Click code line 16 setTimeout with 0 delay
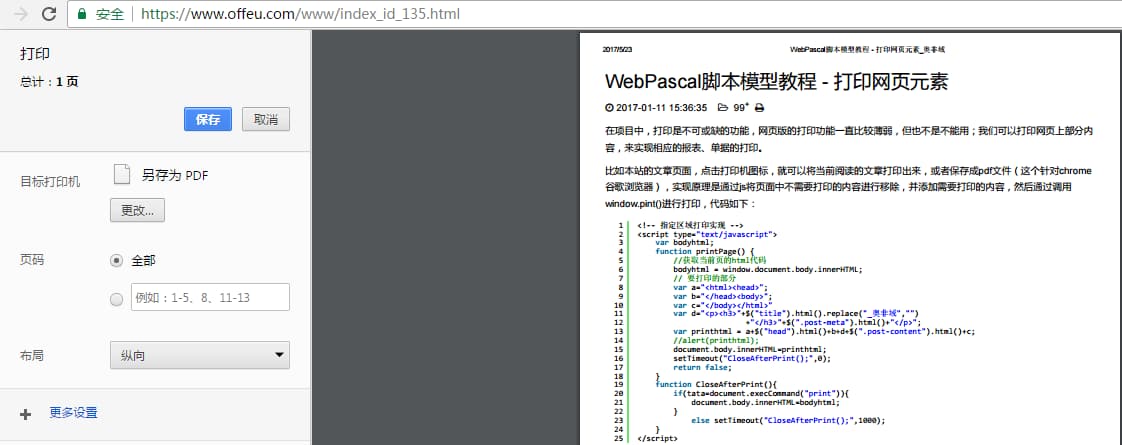This screenshot has height=445, width=1122. click(752, 358)
